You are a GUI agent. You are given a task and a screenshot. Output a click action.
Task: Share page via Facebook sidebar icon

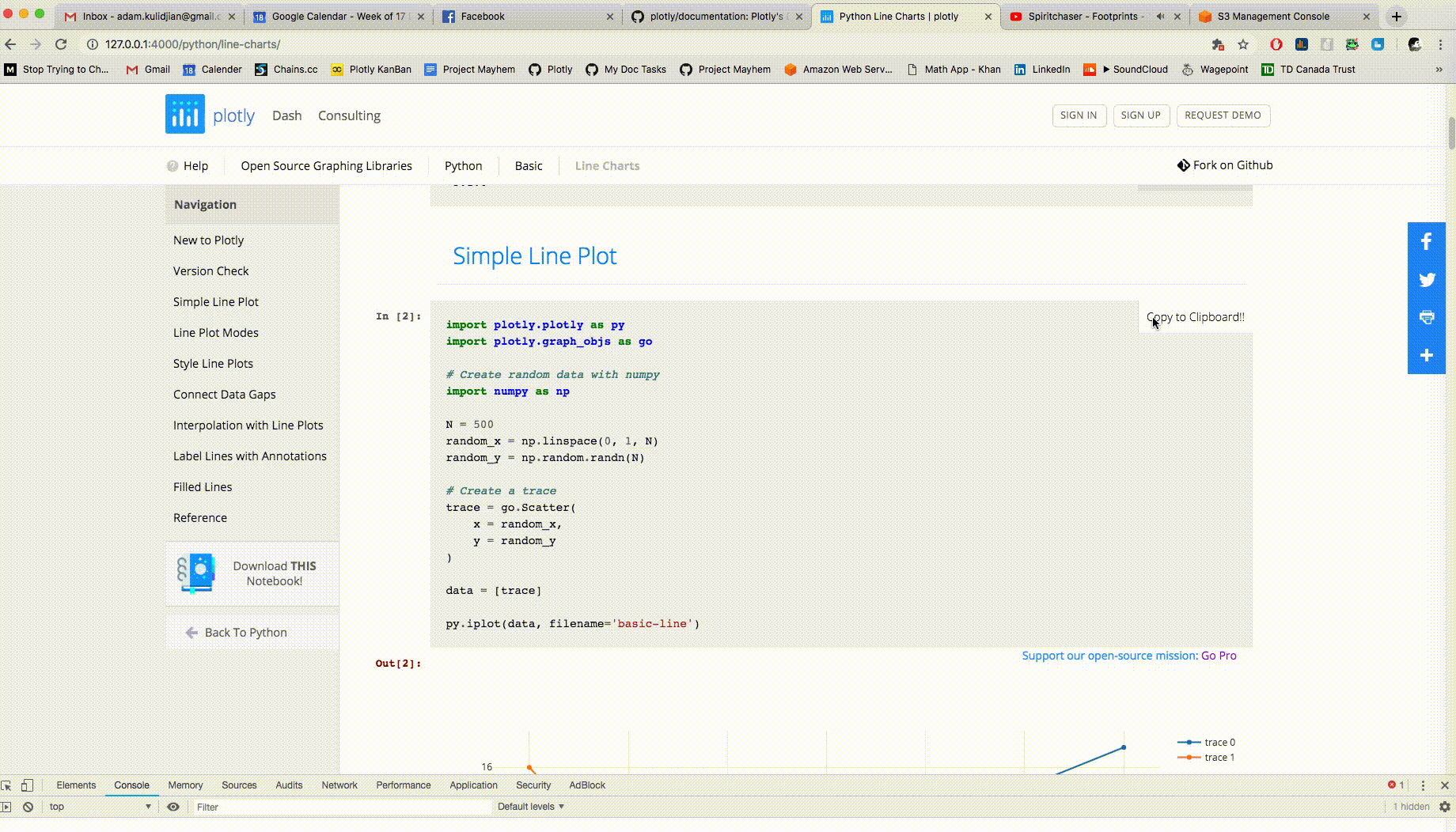(1427, 241)
